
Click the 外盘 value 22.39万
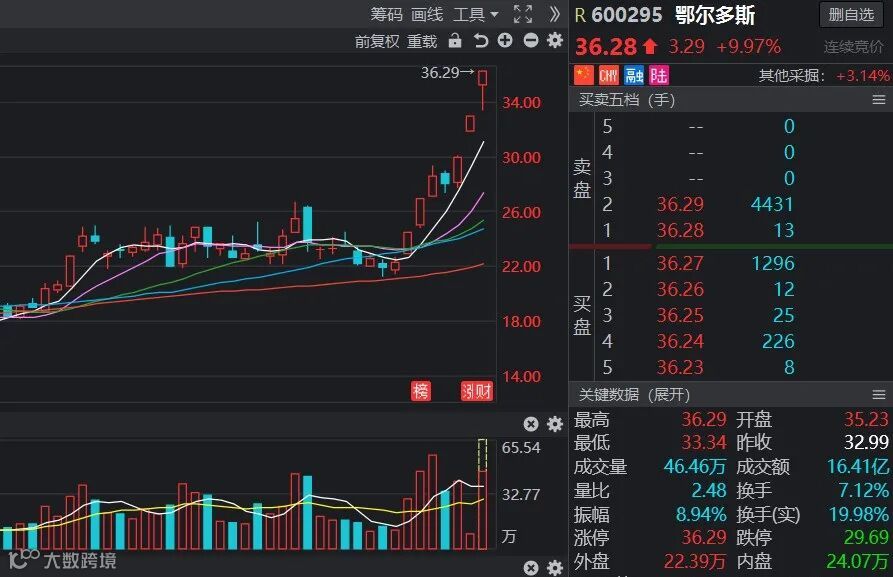[x=695, y=562]
